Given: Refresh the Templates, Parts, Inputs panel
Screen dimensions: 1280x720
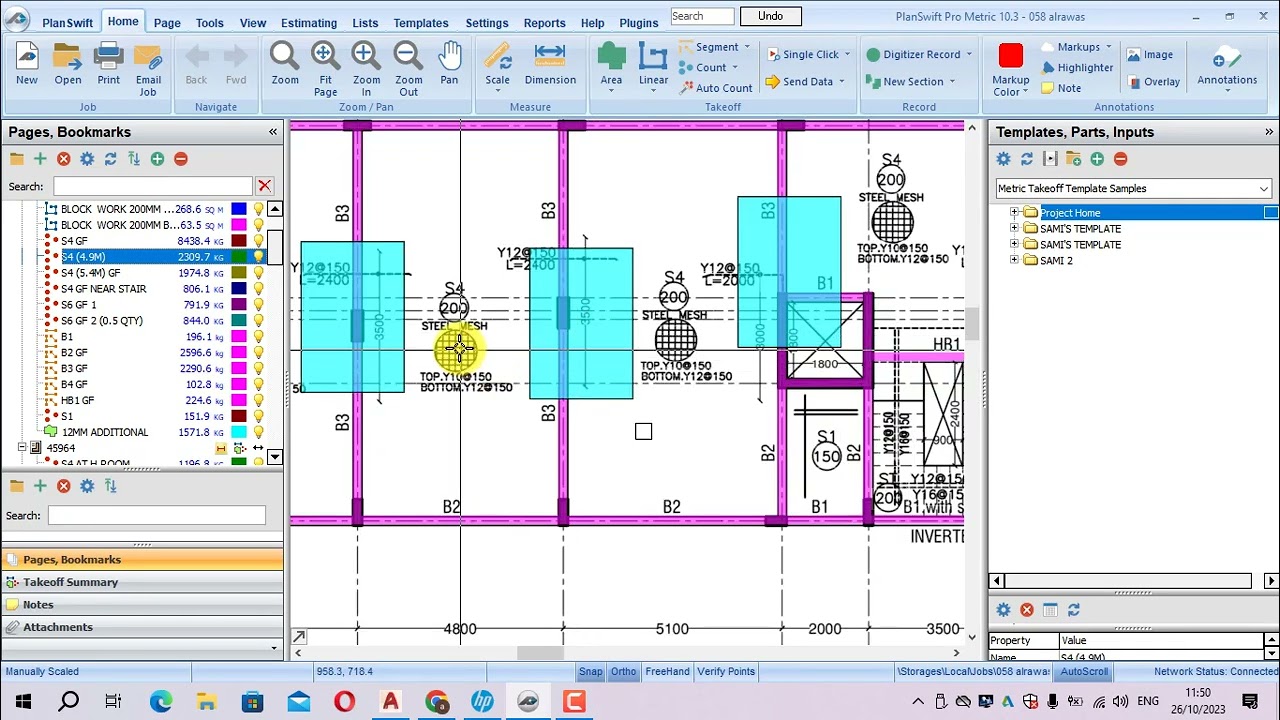Looking at the screenshot, I should (x=1027, y=159).
